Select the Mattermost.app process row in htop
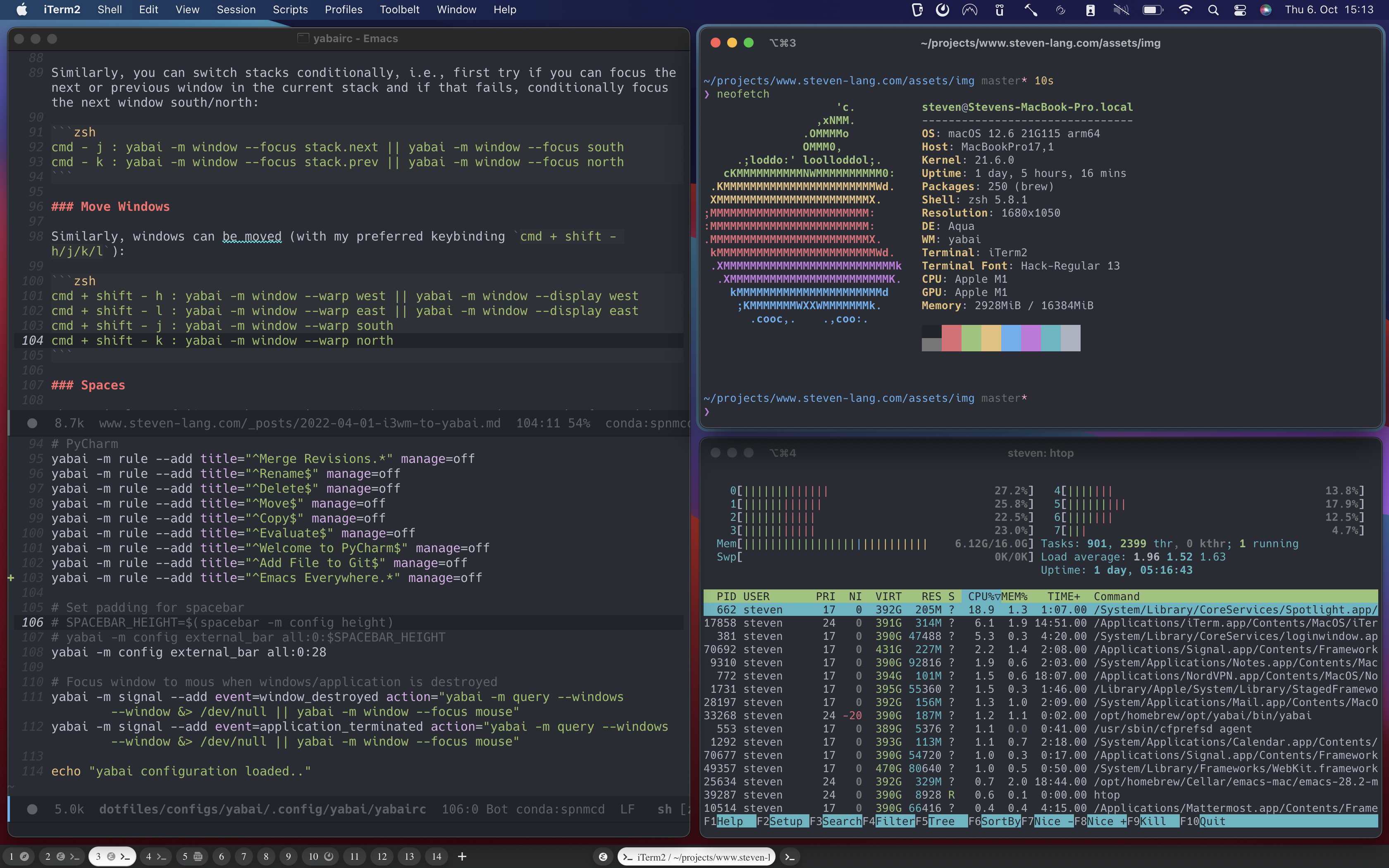Viewport: 1389px width, 868px height. [1041, 808]
